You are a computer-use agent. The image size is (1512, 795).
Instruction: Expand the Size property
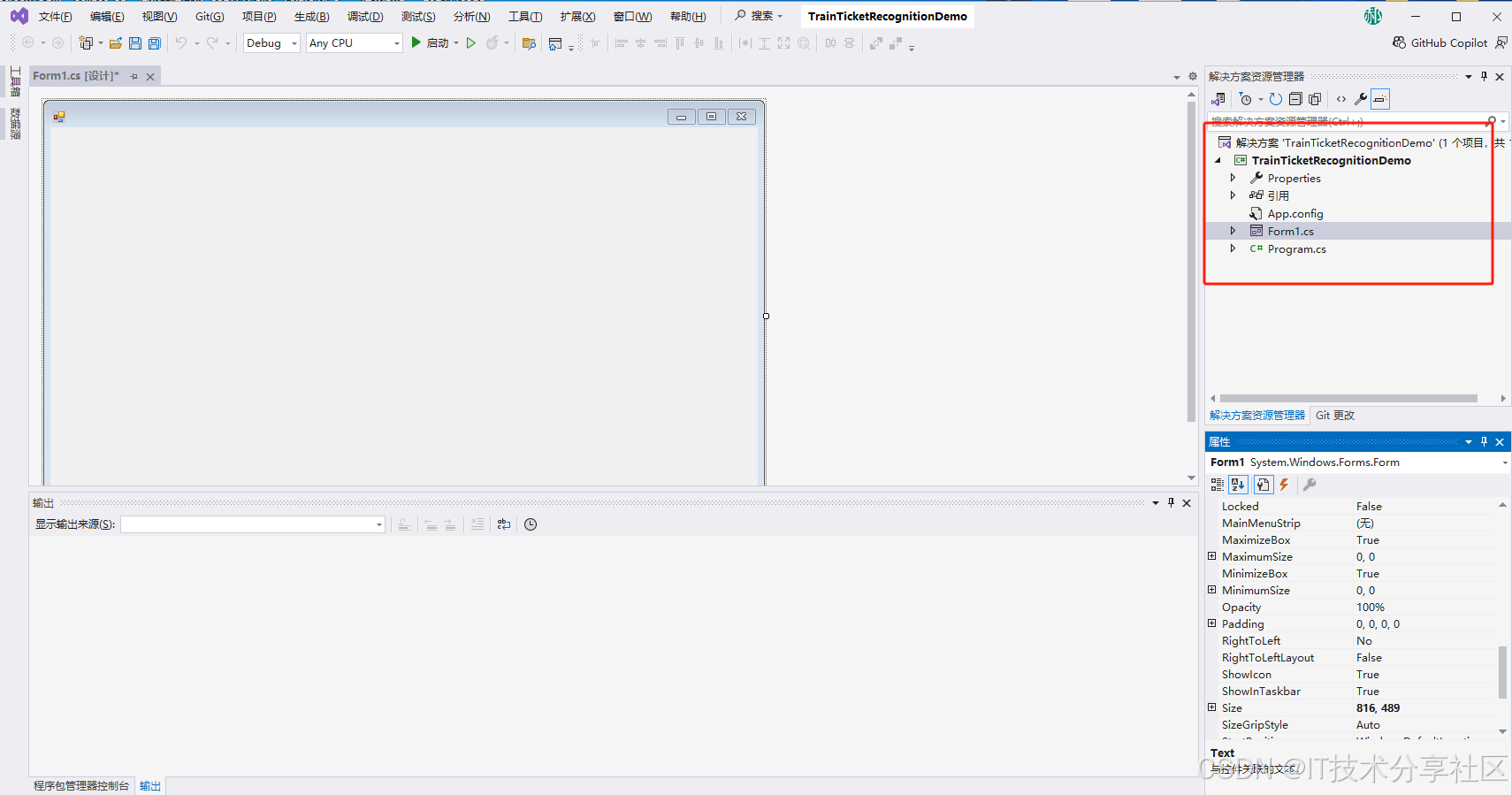pos(1212,707)
